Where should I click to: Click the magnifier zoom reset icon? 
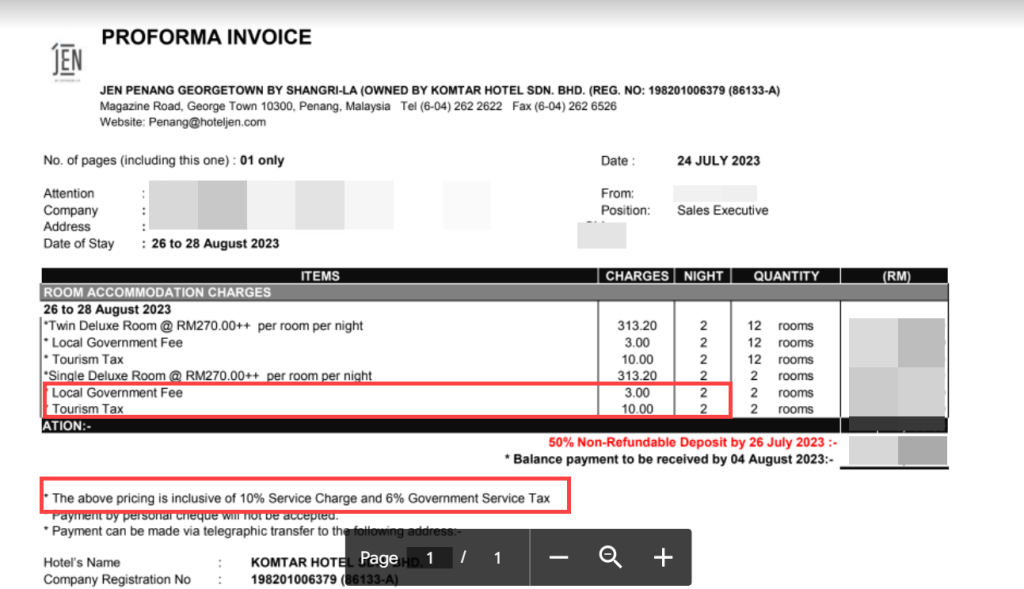click(x=611, y=557)
